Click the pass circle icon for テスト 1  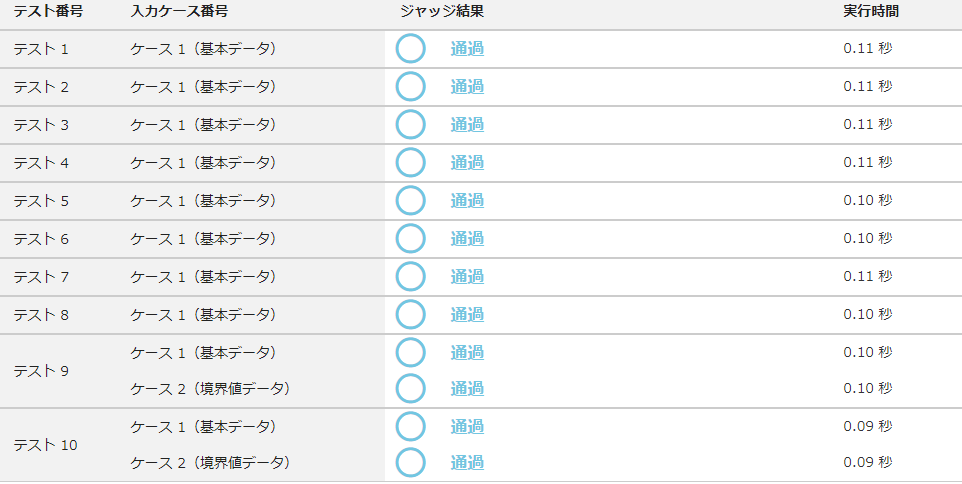coord(410,49)
